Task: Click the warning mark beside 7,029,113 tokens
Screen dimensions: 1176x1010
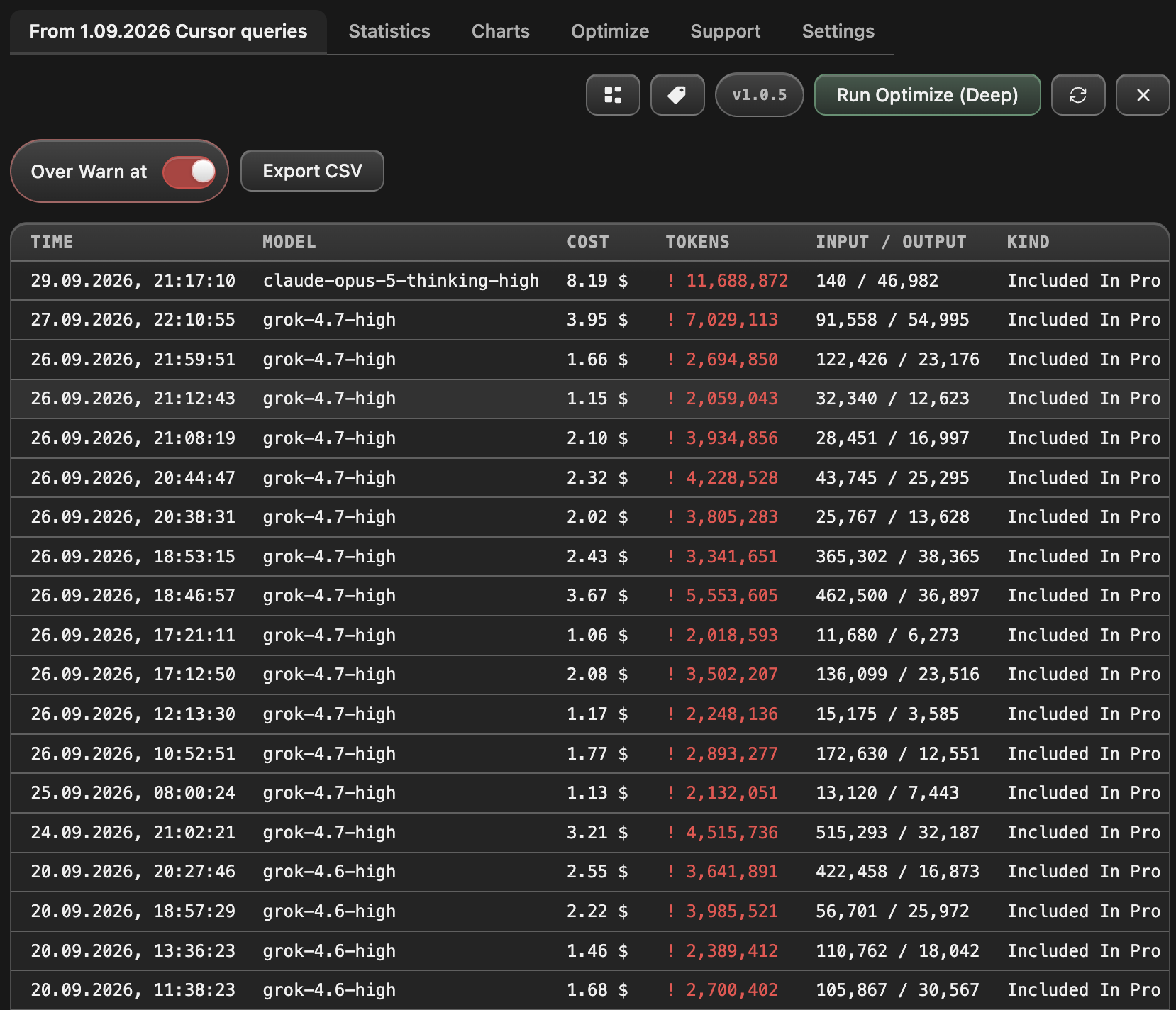Action: [671, 320]
